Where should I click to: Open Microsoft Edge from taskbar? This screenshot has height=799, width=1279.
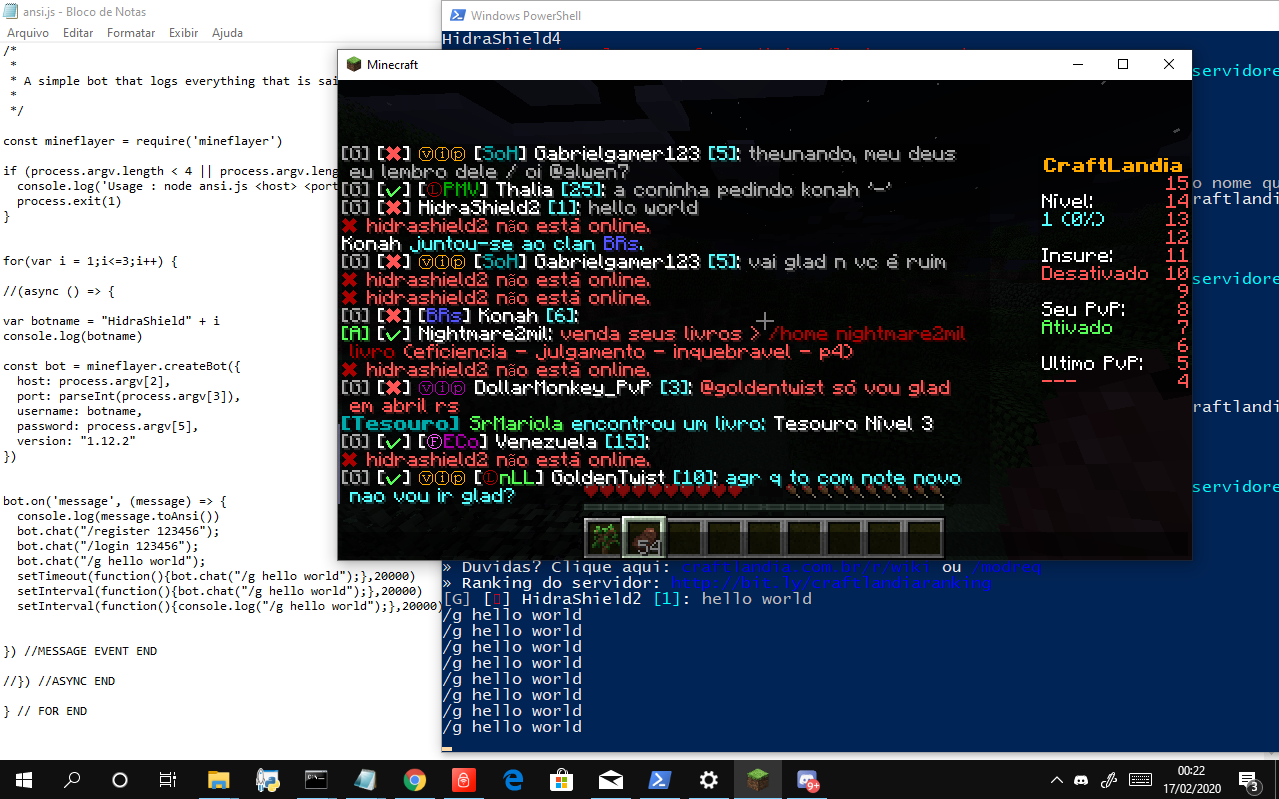[x=512, y=780]
